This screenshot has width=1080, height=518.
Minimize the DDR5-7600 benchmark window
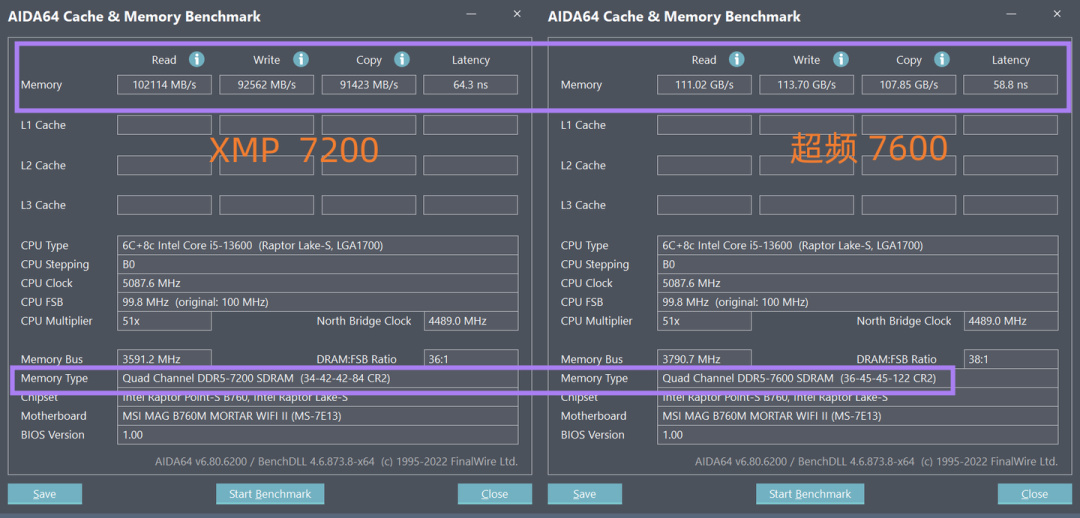click(x=1012, y=14)
